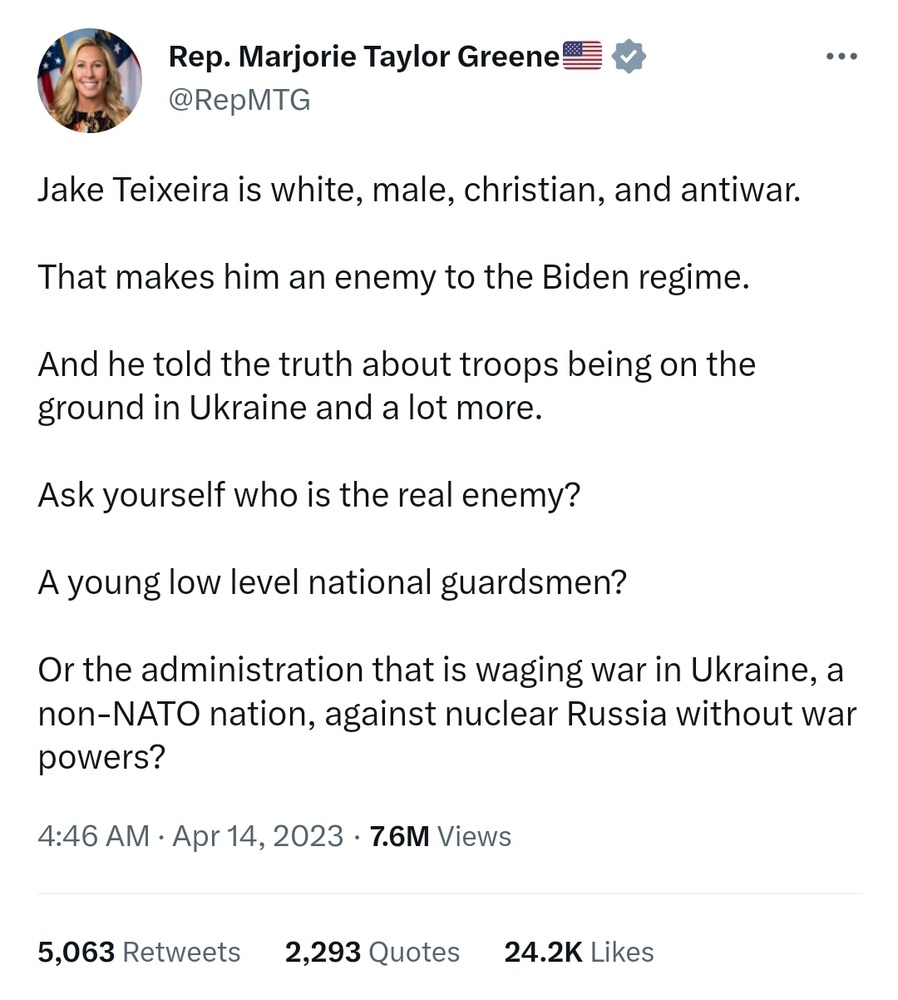View the 7.6M Views analytics
The image size is (898, 1000).
(440, 835)
